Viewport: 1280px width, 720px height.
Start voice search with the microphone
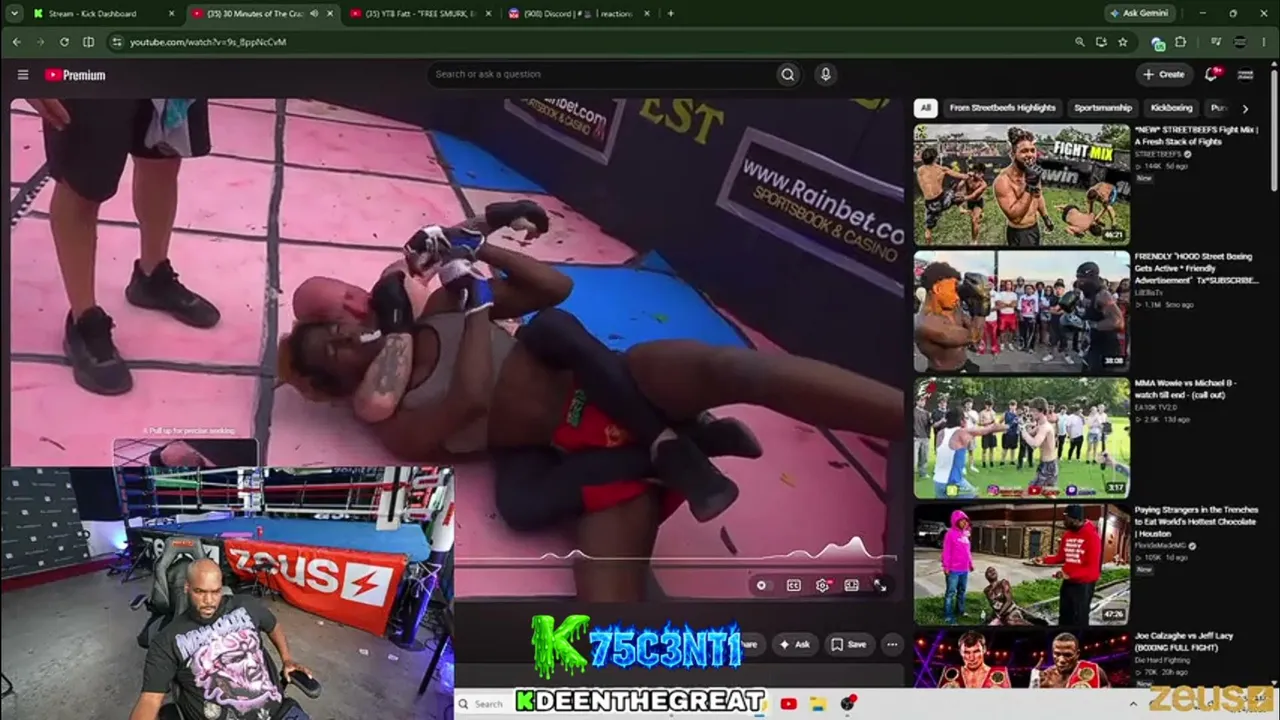[x=825, y=74]
